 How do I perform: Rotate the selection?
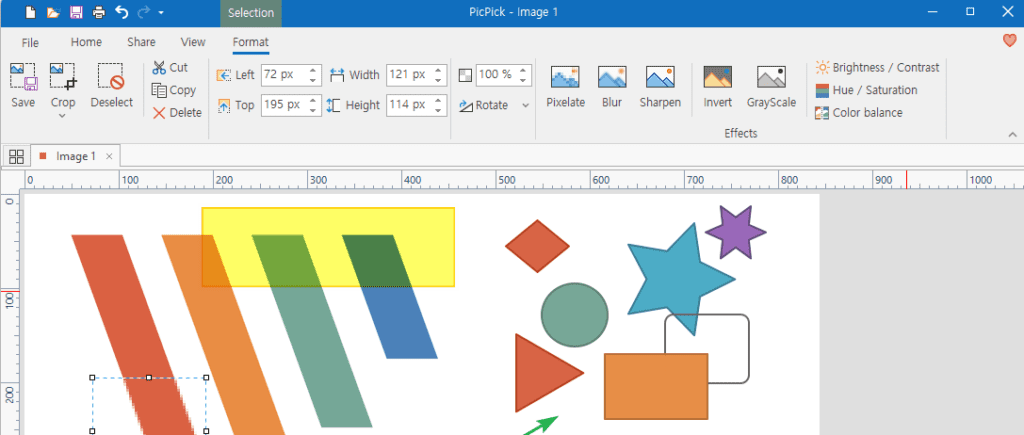point(483,105)
